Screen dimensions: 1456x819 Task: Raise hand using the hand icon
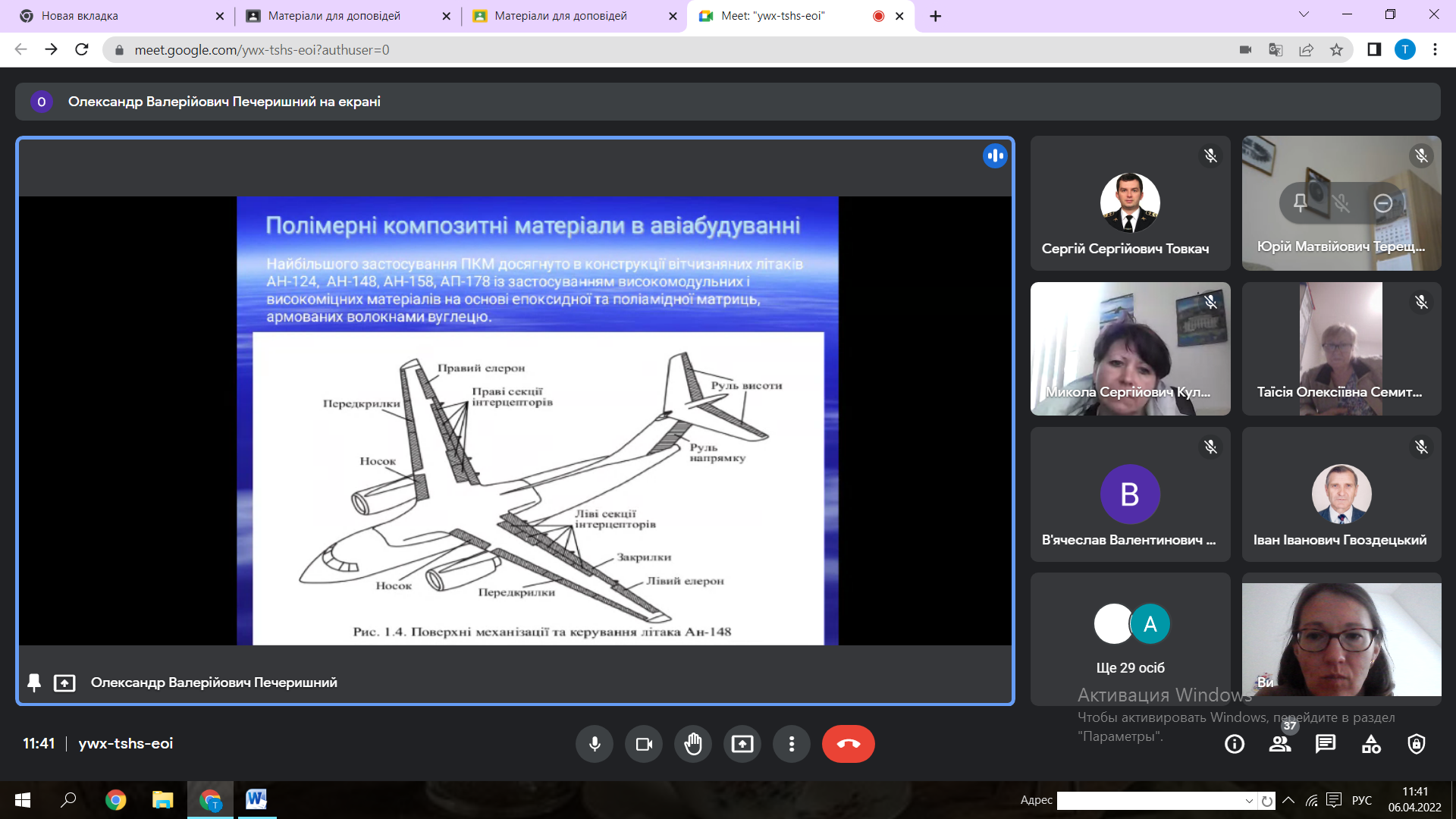tap(693, 744)
